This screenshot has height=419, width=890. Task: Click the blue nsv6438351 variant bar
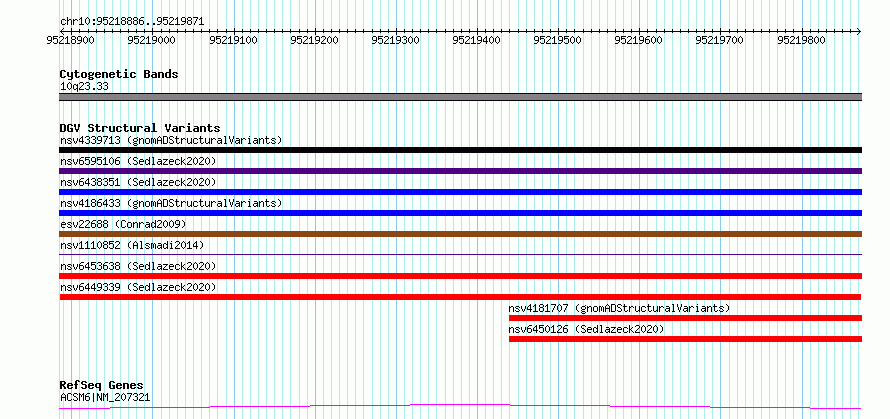[x=460, y=192]
